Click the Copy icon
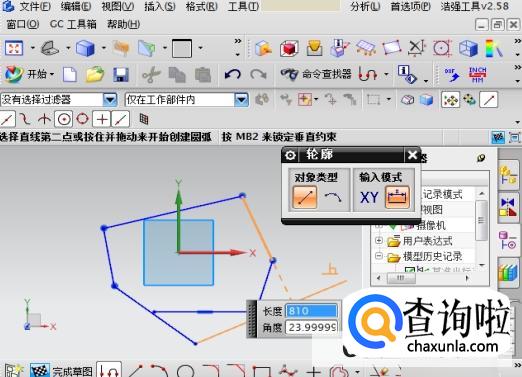This screenshot has width=522, height=377. [177, 74]
